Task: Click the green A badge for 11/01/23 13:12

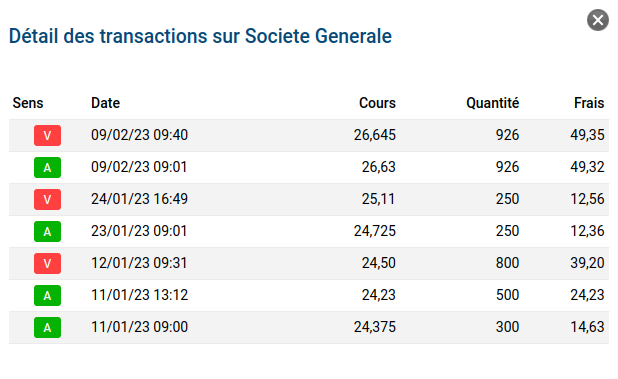Action: tap(47, 295)
